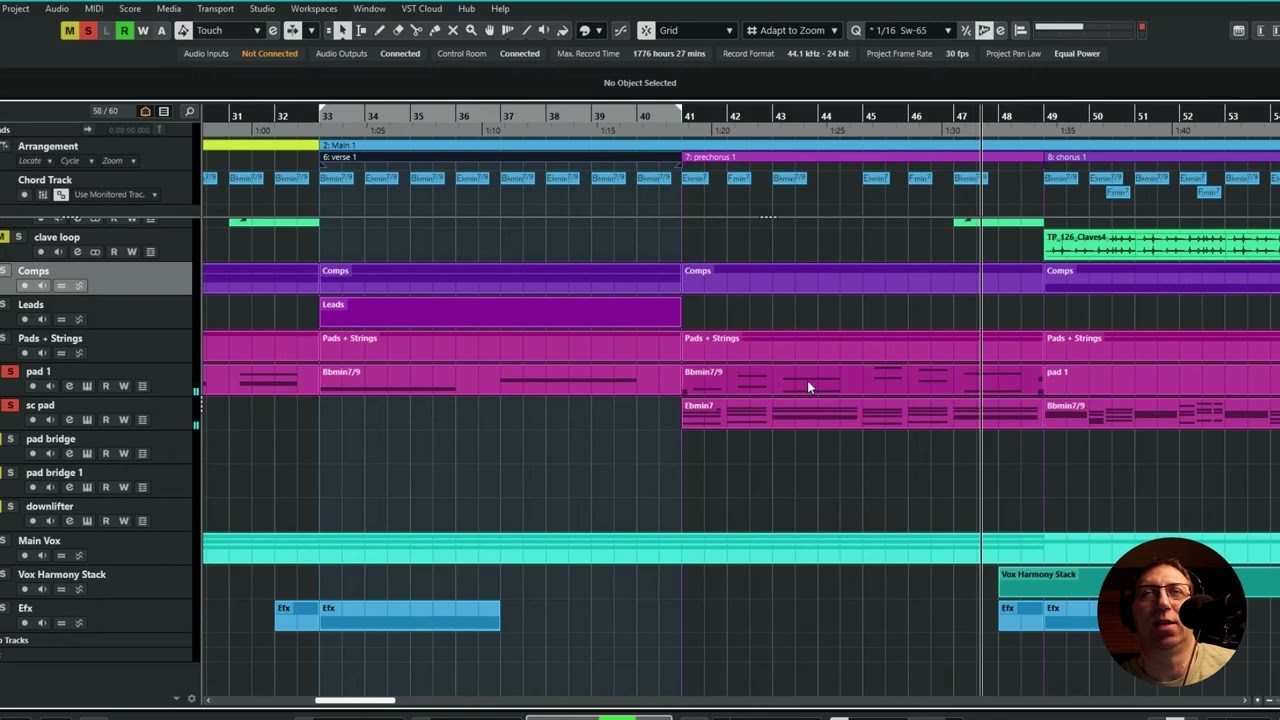Select the Glue tool
Viewport: 1280px width, 720px height.
[x=435, y=30]
